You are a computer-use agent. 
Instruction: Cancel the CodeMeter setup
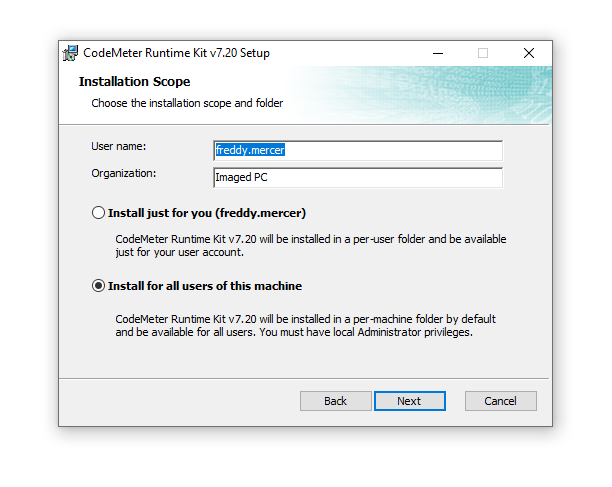coord(501,401)
